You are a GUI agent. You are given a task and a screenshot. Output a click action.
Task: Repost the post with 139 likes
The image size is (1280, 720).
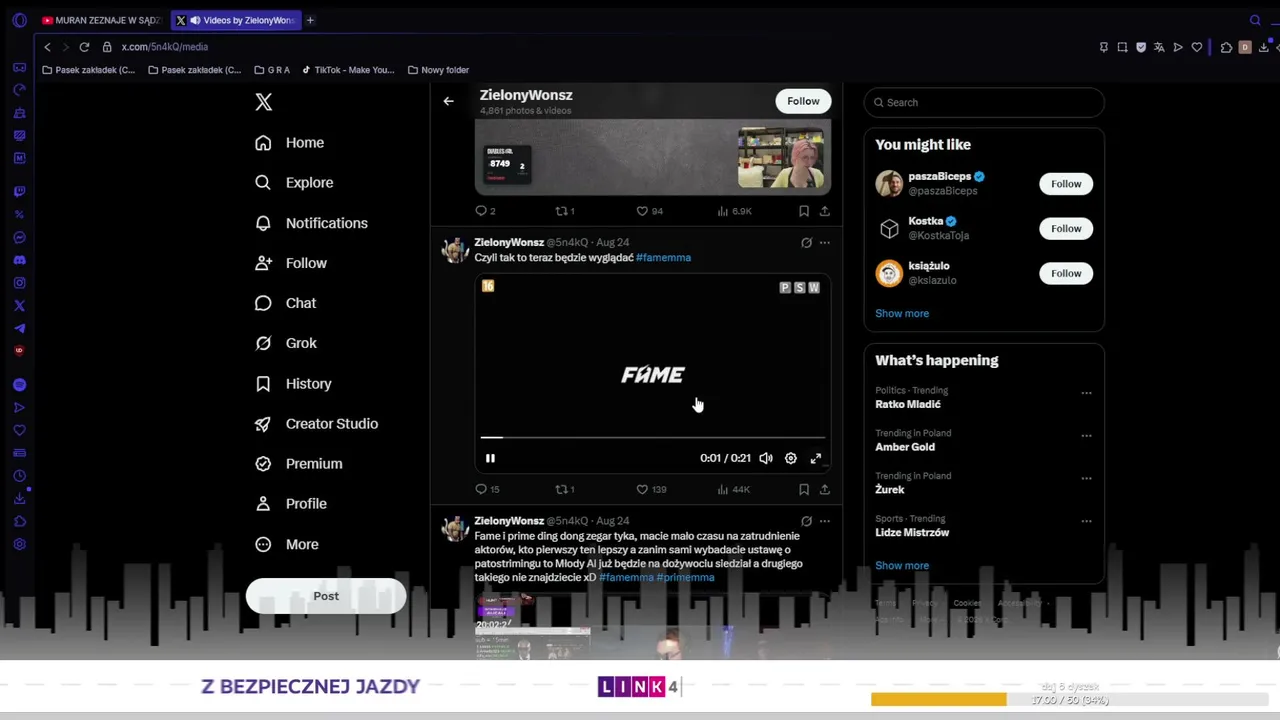[562, 489]
